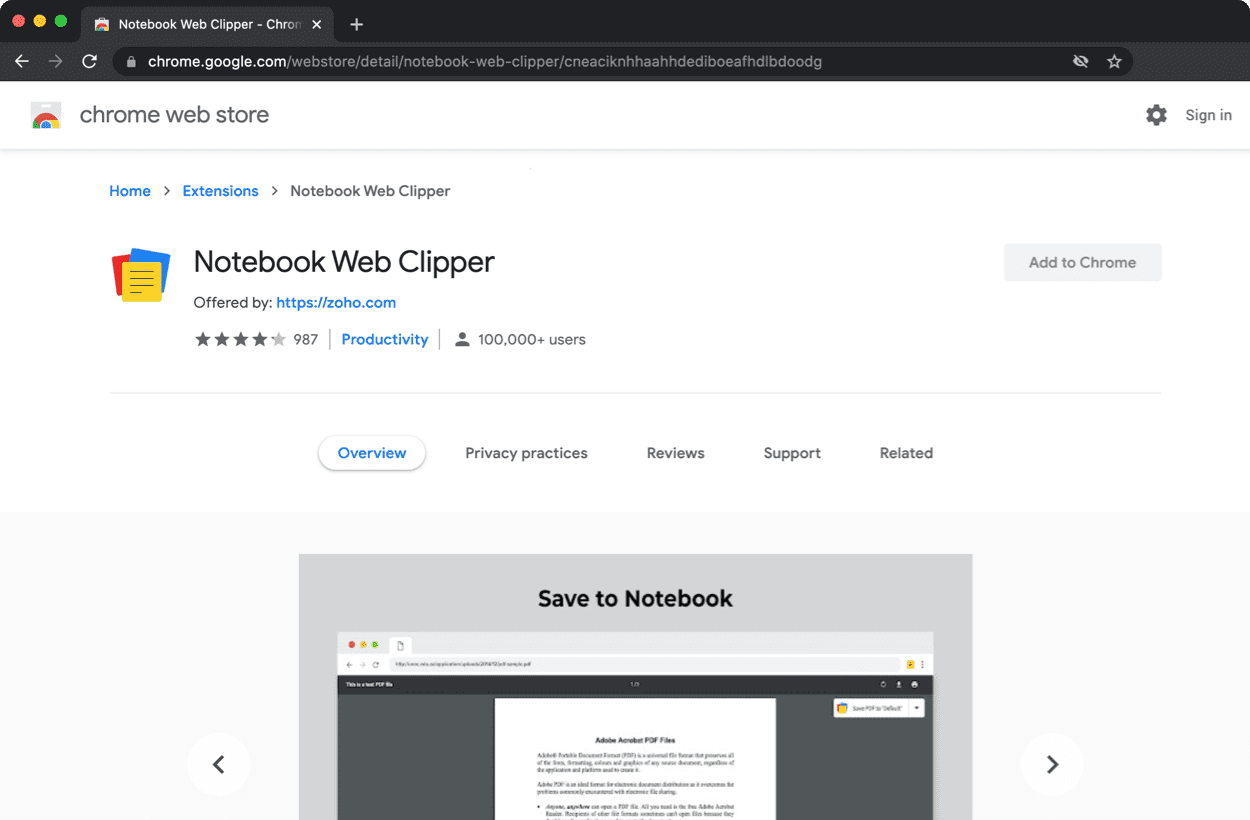
Task: Toggle the hidden-eye icon in the address bar
Action: pos(1080,61)
